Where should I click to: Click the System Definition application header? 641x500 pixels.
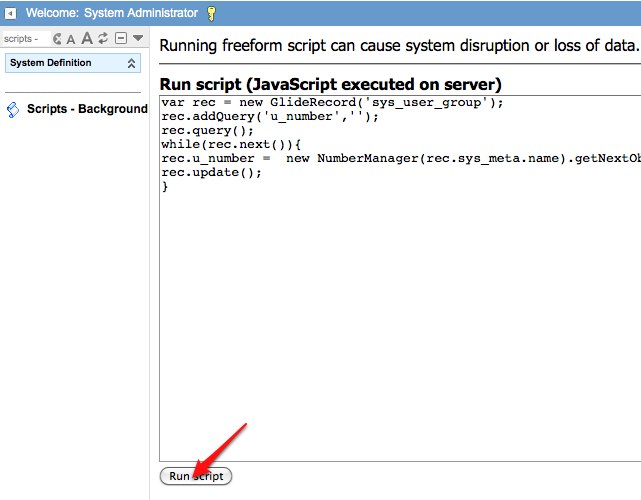[x=51, y=63]
